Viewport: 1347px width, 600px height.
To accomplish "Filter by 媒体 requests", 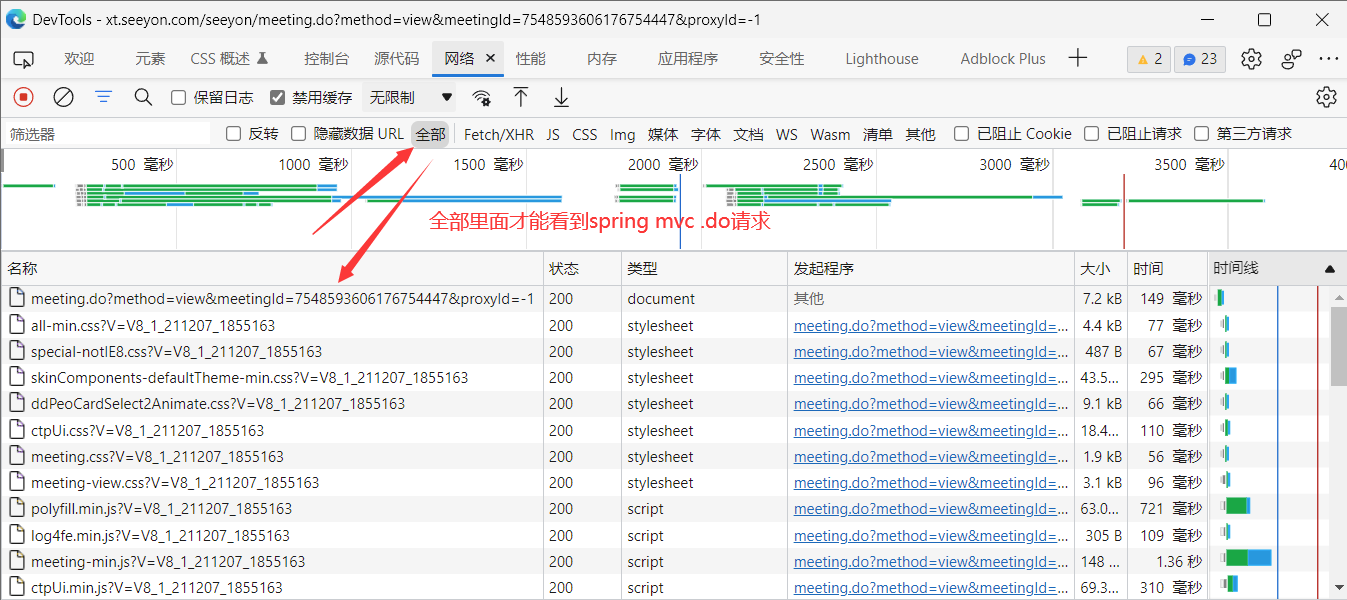I will (663, 134).
